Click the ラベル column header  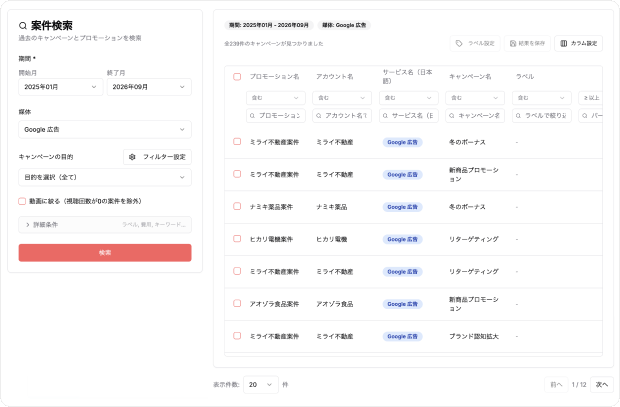[x=525, y=77]
